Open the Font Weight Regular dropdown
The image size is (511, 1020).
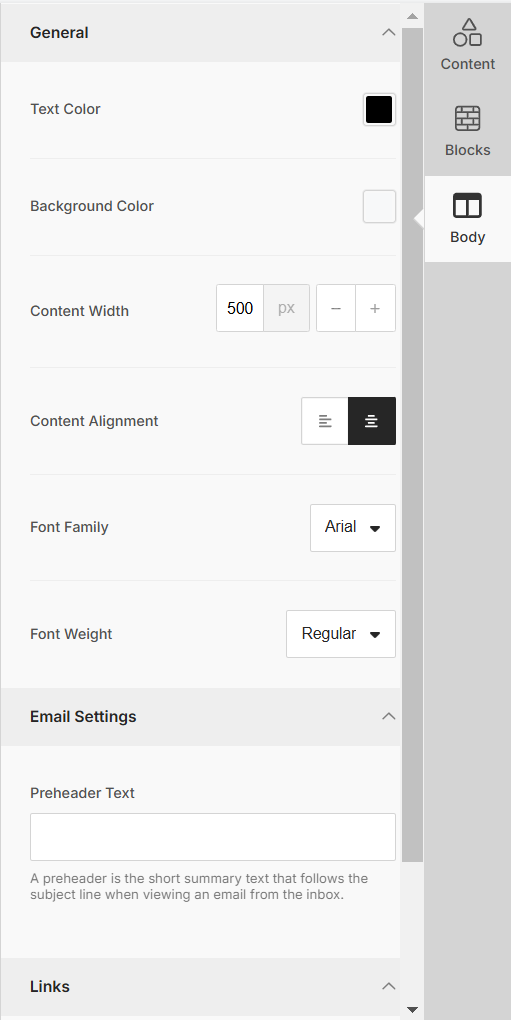[341, 634]
